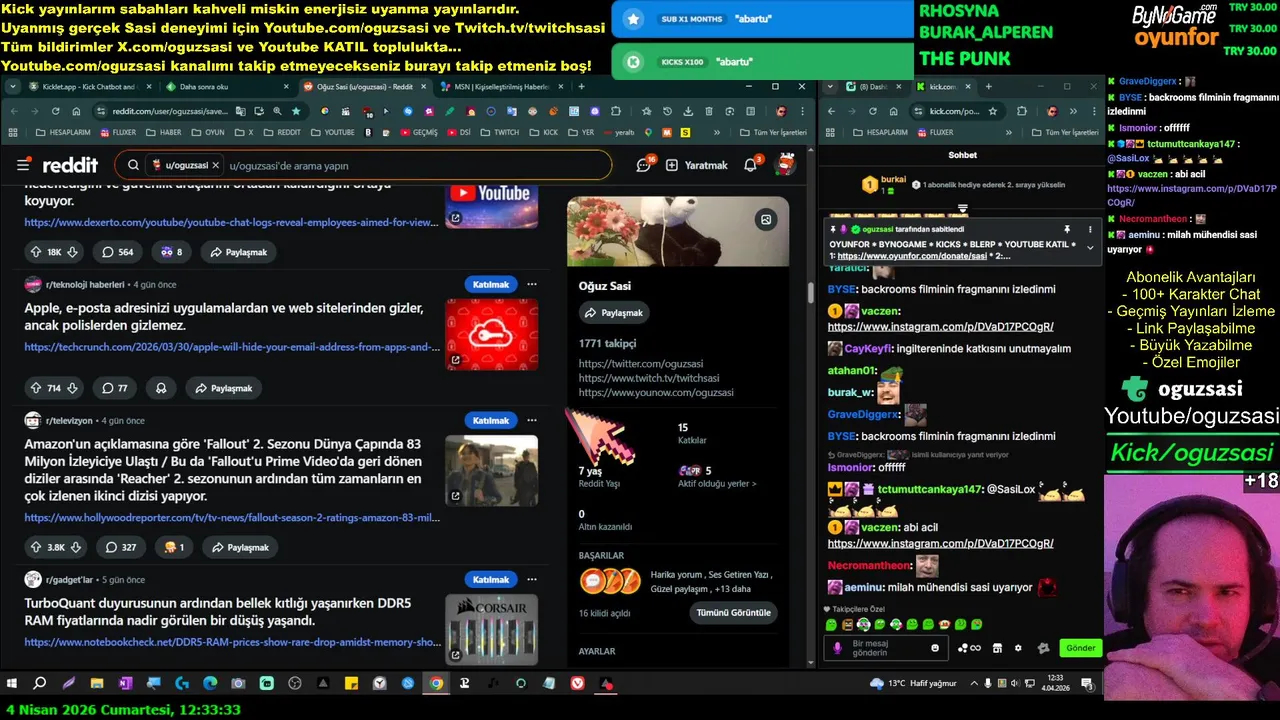Unpin message using pin icon in Kick chat

(x=1068, y=229)
